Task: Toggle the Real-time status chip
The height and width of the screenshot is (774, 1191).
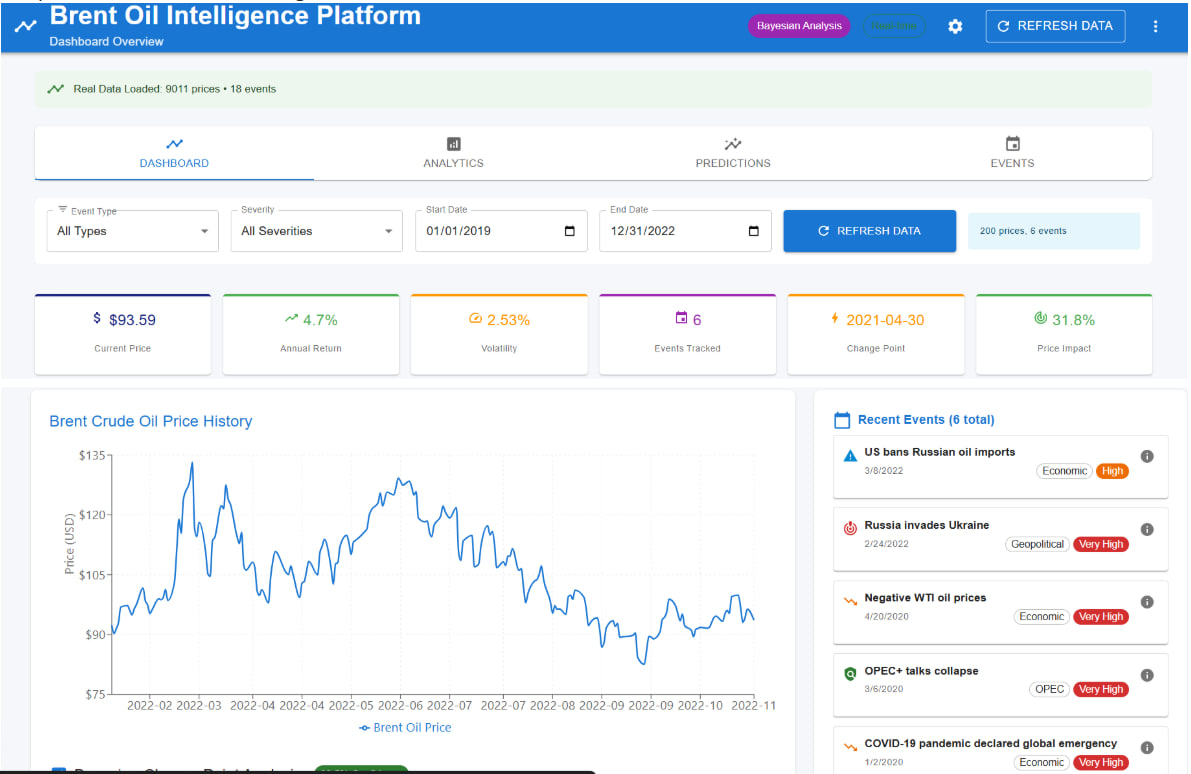Action: tap(894, 26)
